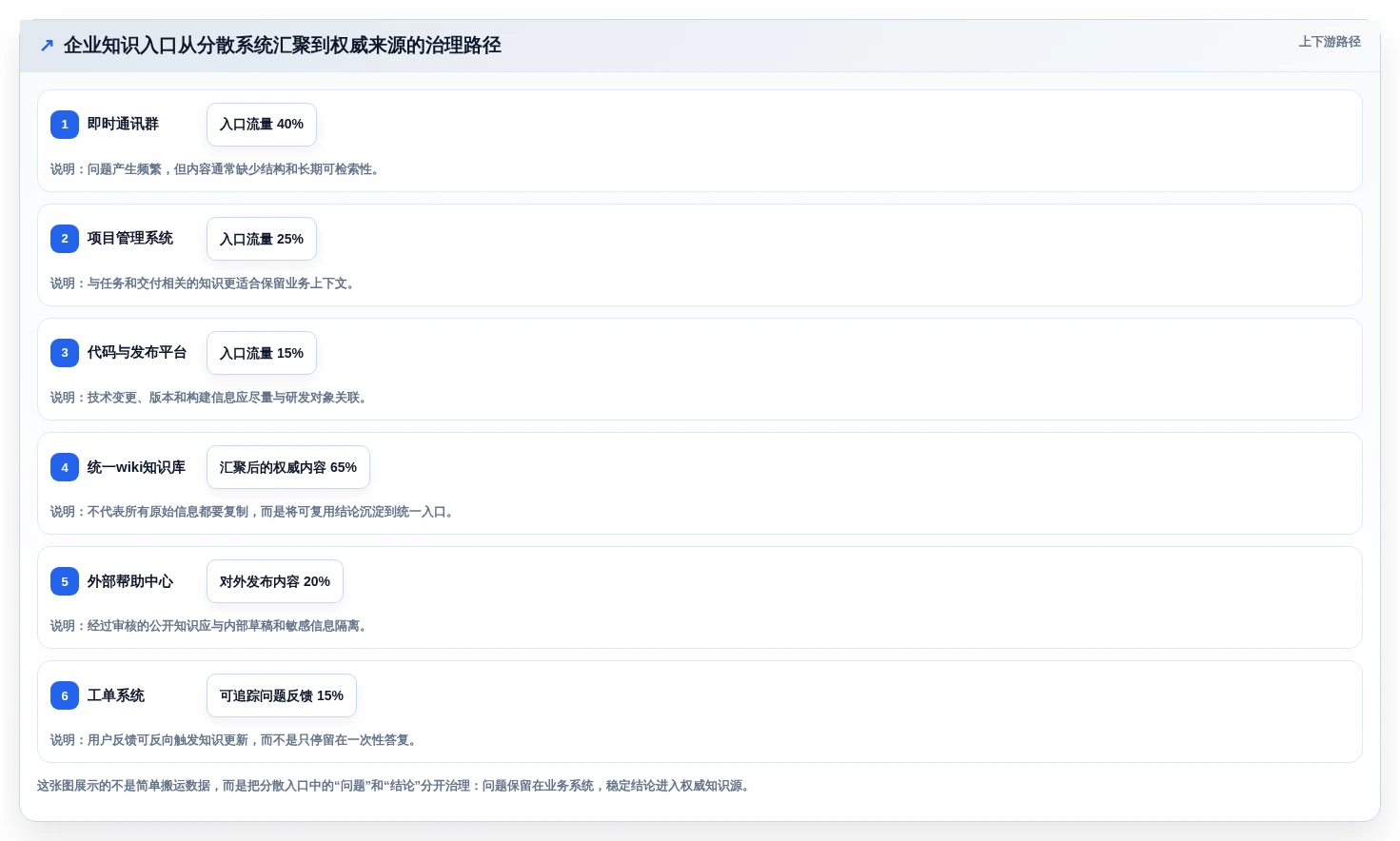This screenshot has height=841, width=1400.
Task: Click description 用户反馈可反向触发知识更新
Action: pyautogui.click(x=234, y=740)
